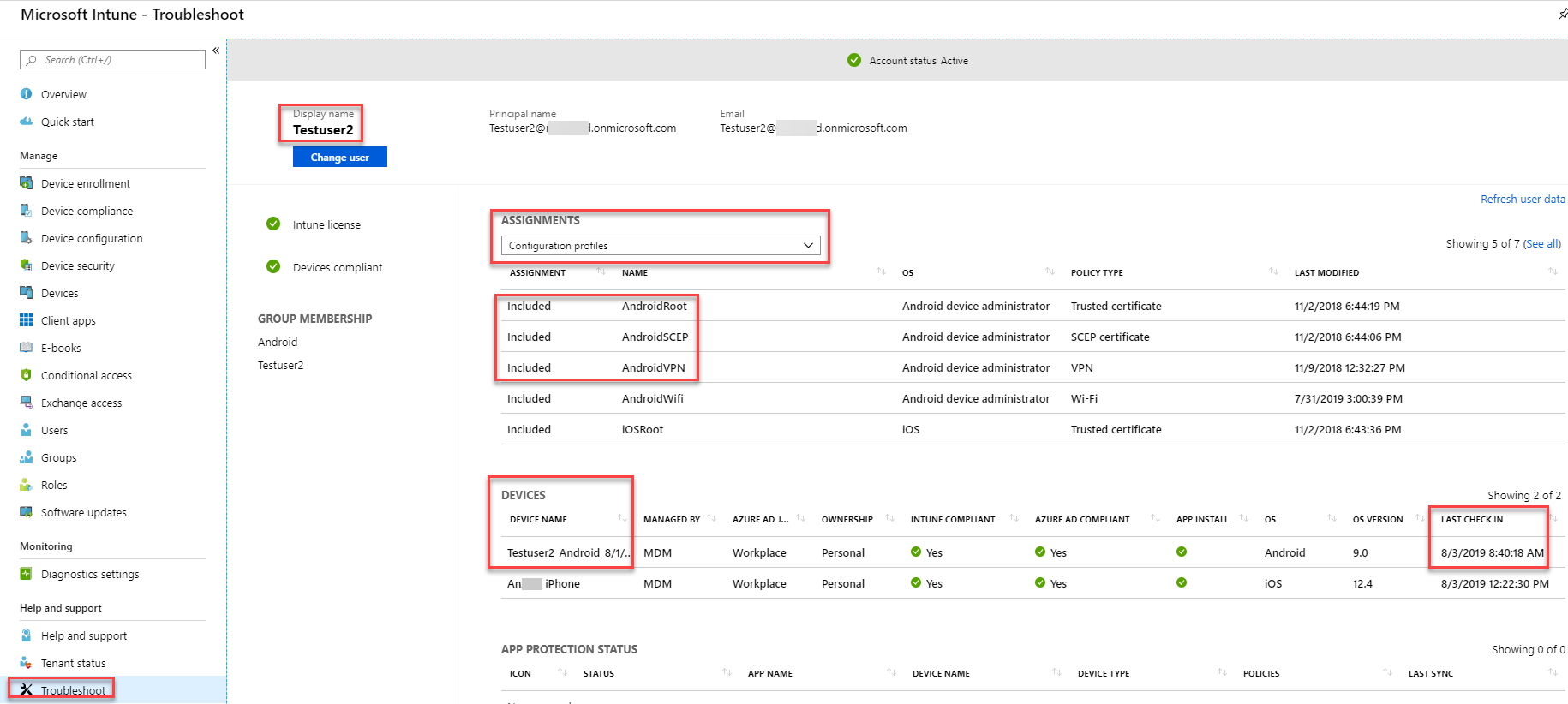Select the iOSRoot assignment row
The width and height of the screenshot is (1568, 704).
(1033, 429)
